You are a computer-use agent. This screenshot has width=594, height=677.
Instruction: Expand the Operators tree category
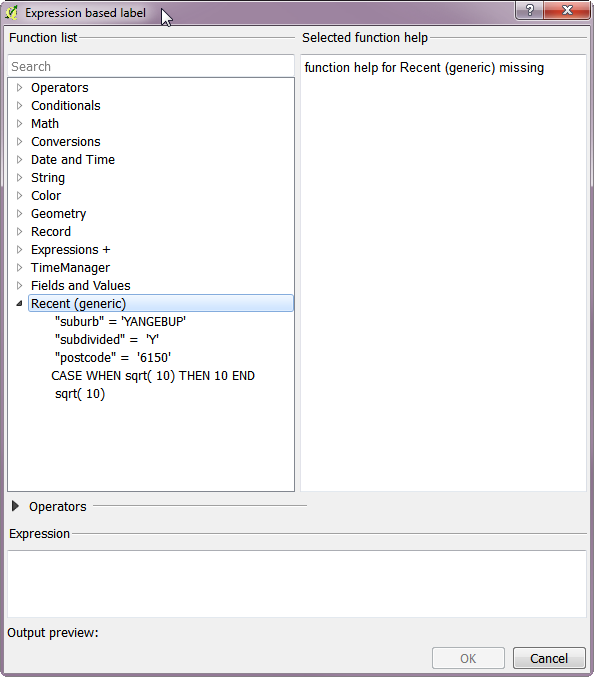[x=19, y=88]
